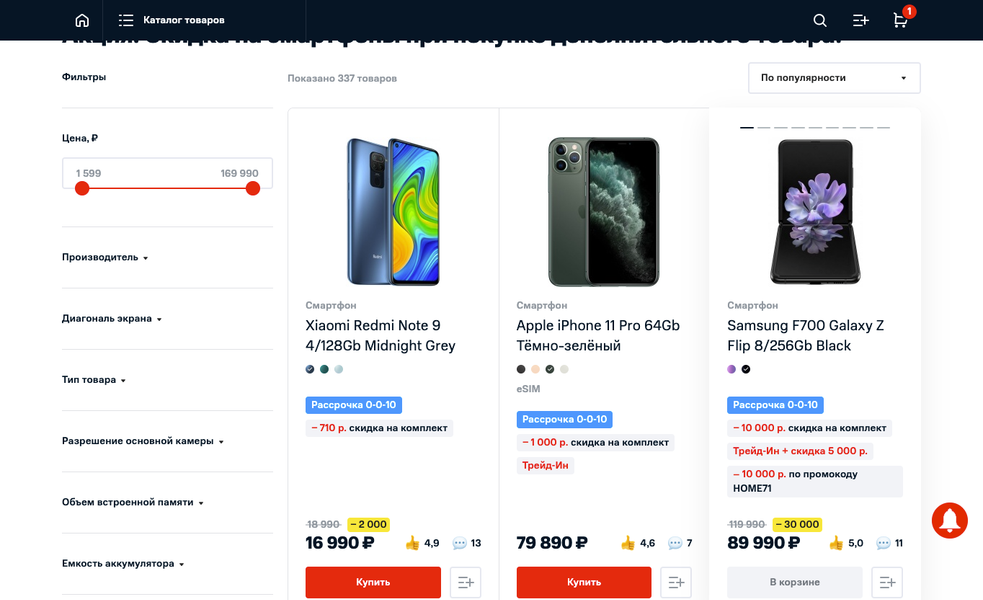
Task: Expand the Производитель filter
Action: pos(105,258)
